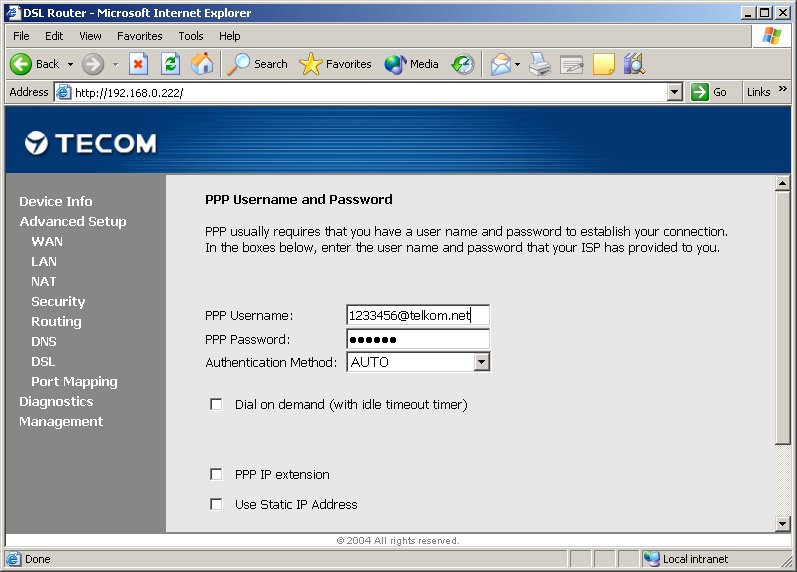Click the Print icon
Image resolution: width=797 pixels, height=572 pixels.
tap(540, 64)
